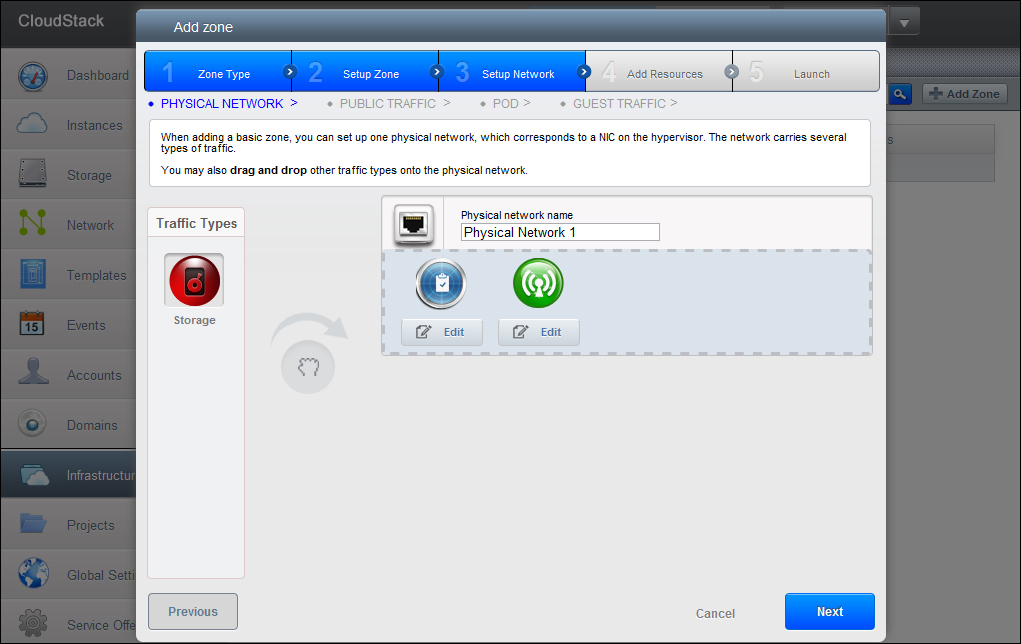
Task: Edit the Management traffic type
Action: tap(441, 332)
